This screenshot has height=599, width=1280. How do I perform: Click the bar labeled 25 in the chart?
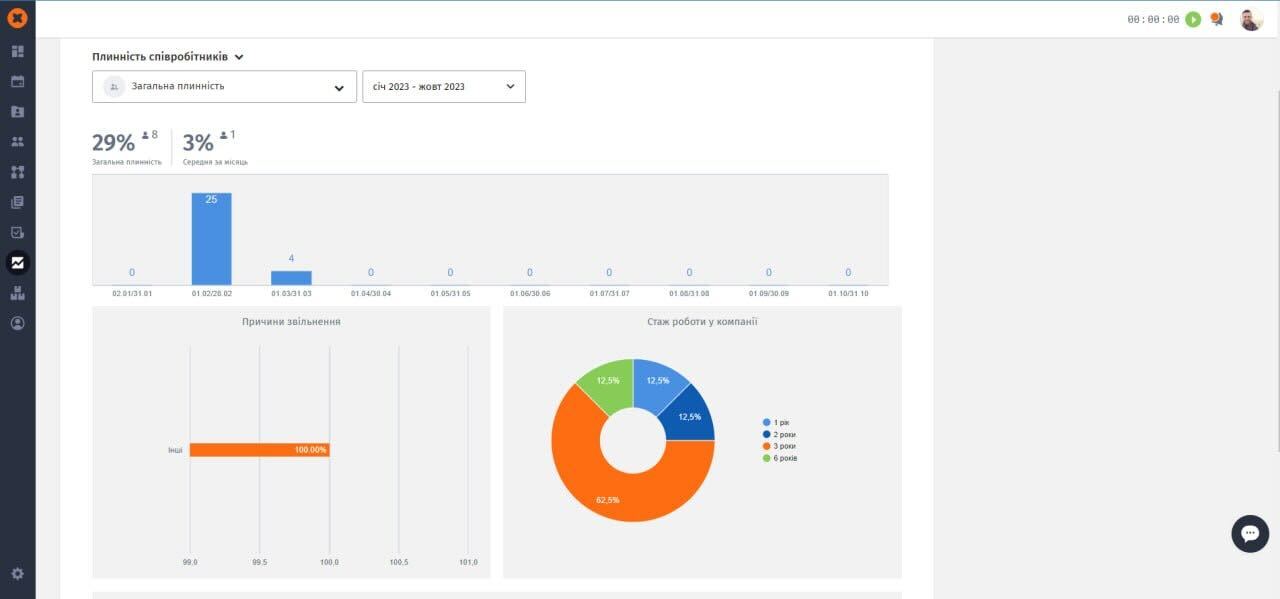211,240
